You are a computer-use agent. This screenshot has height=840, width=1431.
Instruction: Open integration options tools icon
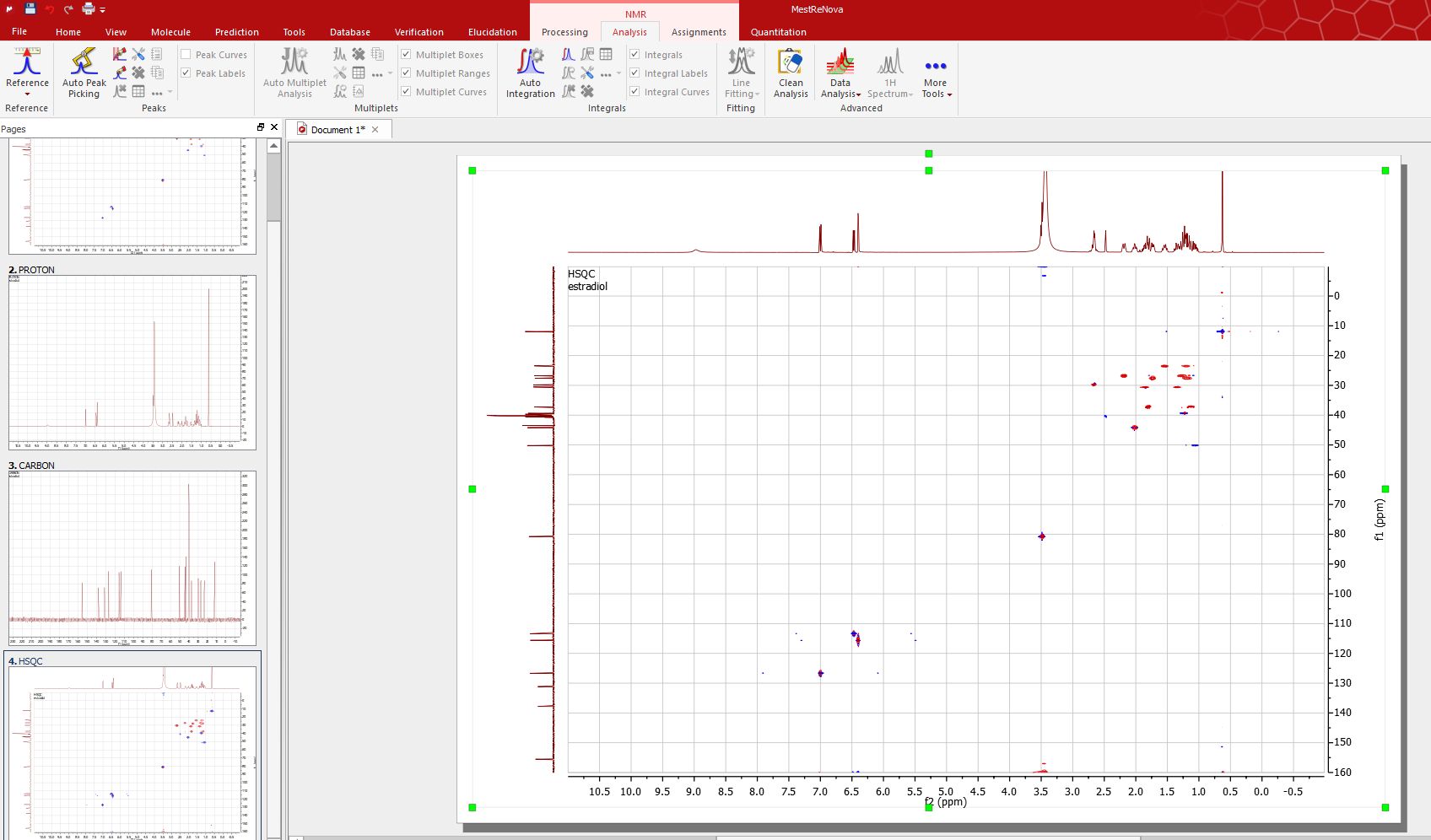[587, 73]
